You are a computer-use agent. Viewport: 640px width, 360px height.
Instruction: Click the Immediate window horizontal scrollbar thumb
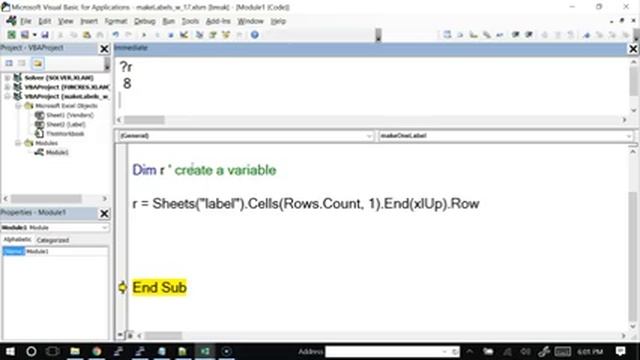pos(144,120)
